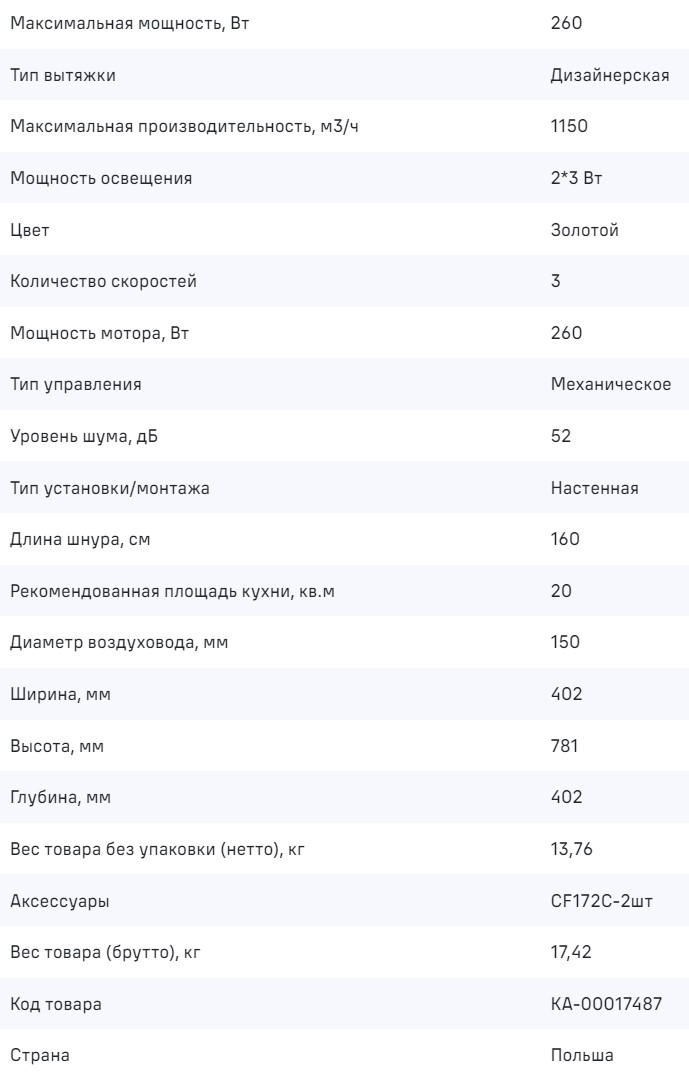Click the 'CF172C-2шт' accessories value

tap(602, 902)
